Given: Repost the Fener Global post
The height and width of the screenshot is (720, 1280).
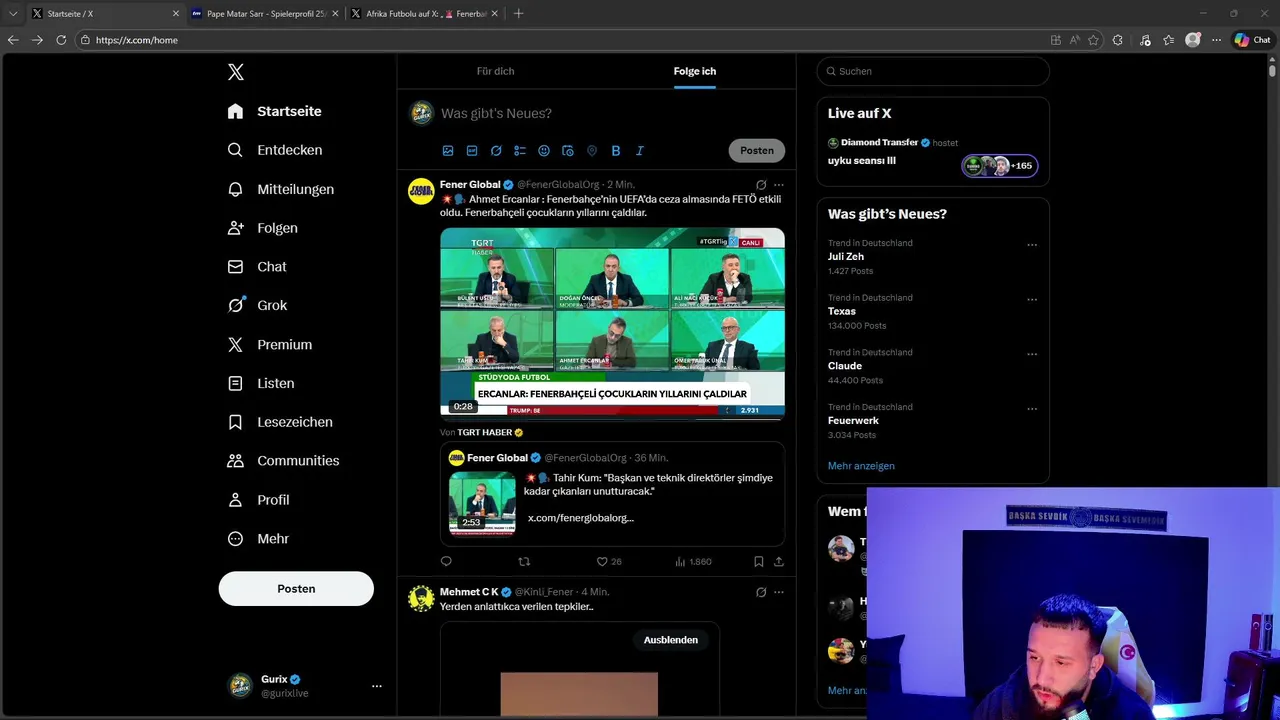Looking at the screenshot, I should point(524,562).
